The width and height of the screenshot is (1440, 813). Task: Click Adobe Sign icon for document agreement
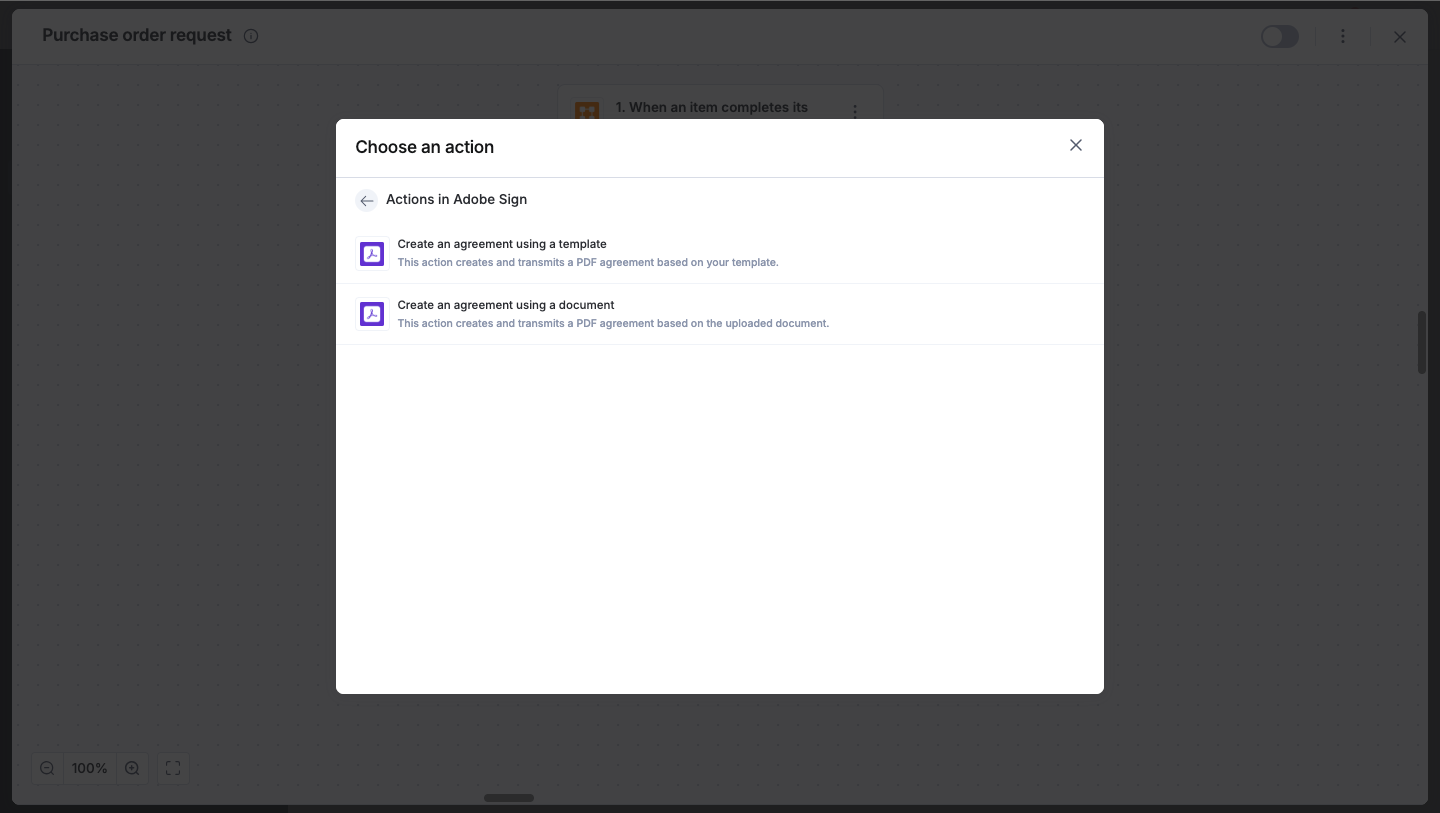372,314
